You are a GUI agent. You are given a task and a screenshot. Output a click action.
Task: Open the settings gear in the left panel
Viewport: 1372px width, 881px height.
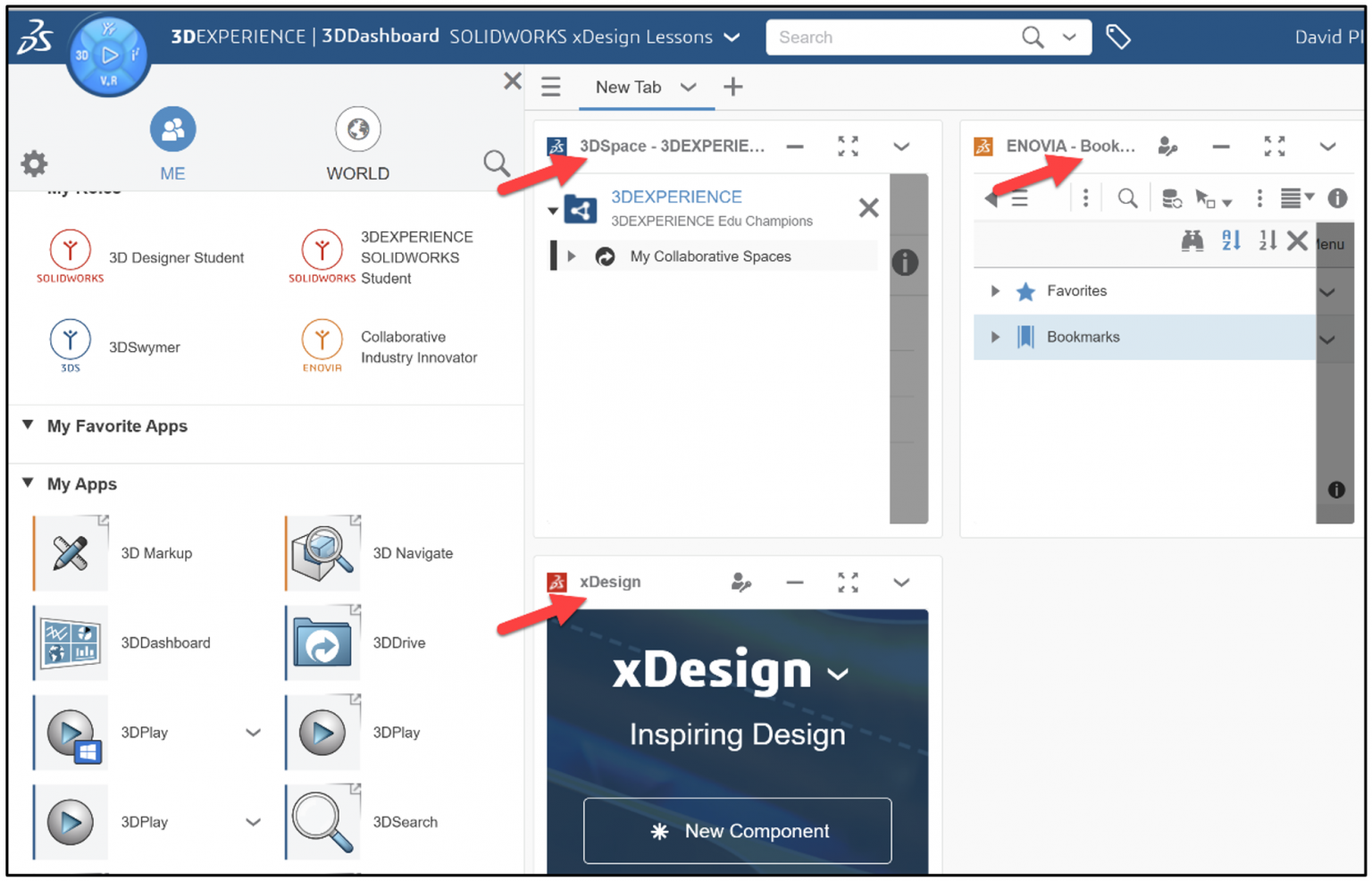click(33, 164)
